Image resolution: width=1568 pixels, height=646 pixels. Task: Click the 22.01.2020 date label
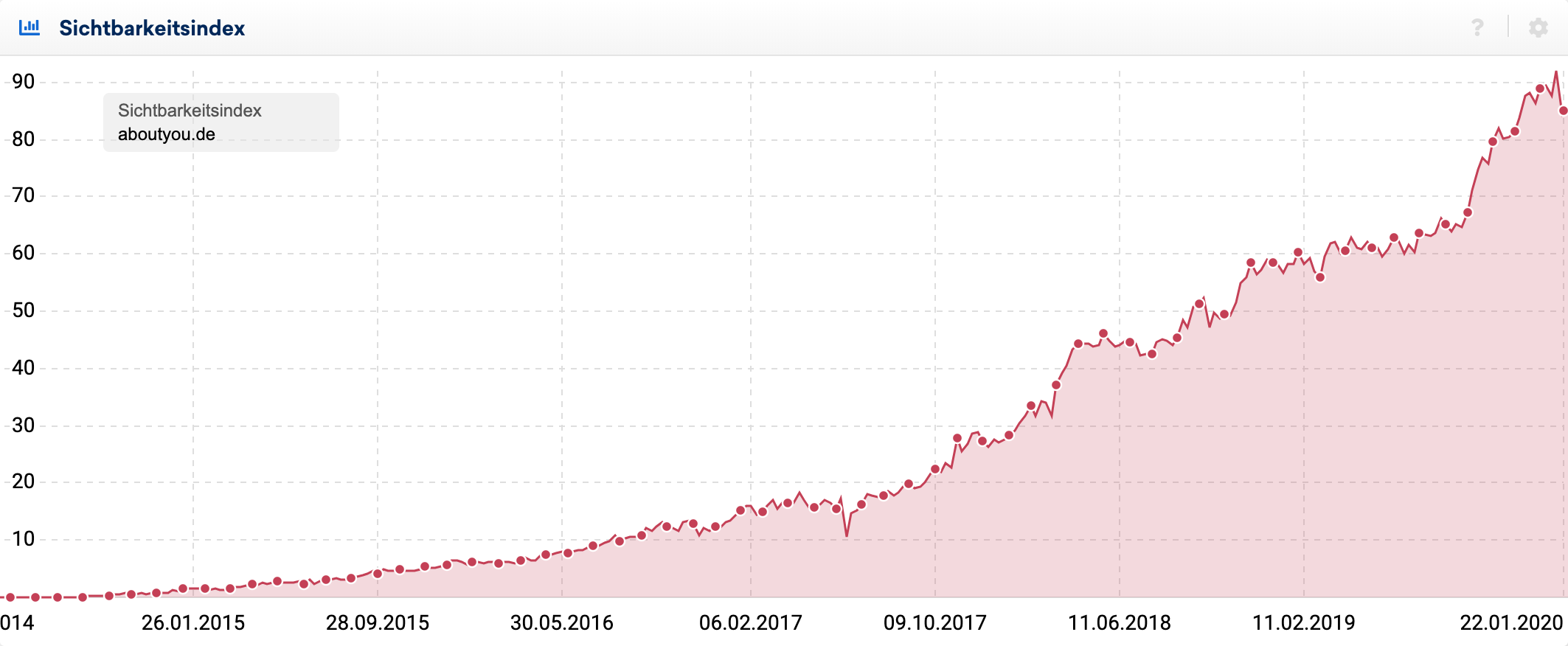1511,623
